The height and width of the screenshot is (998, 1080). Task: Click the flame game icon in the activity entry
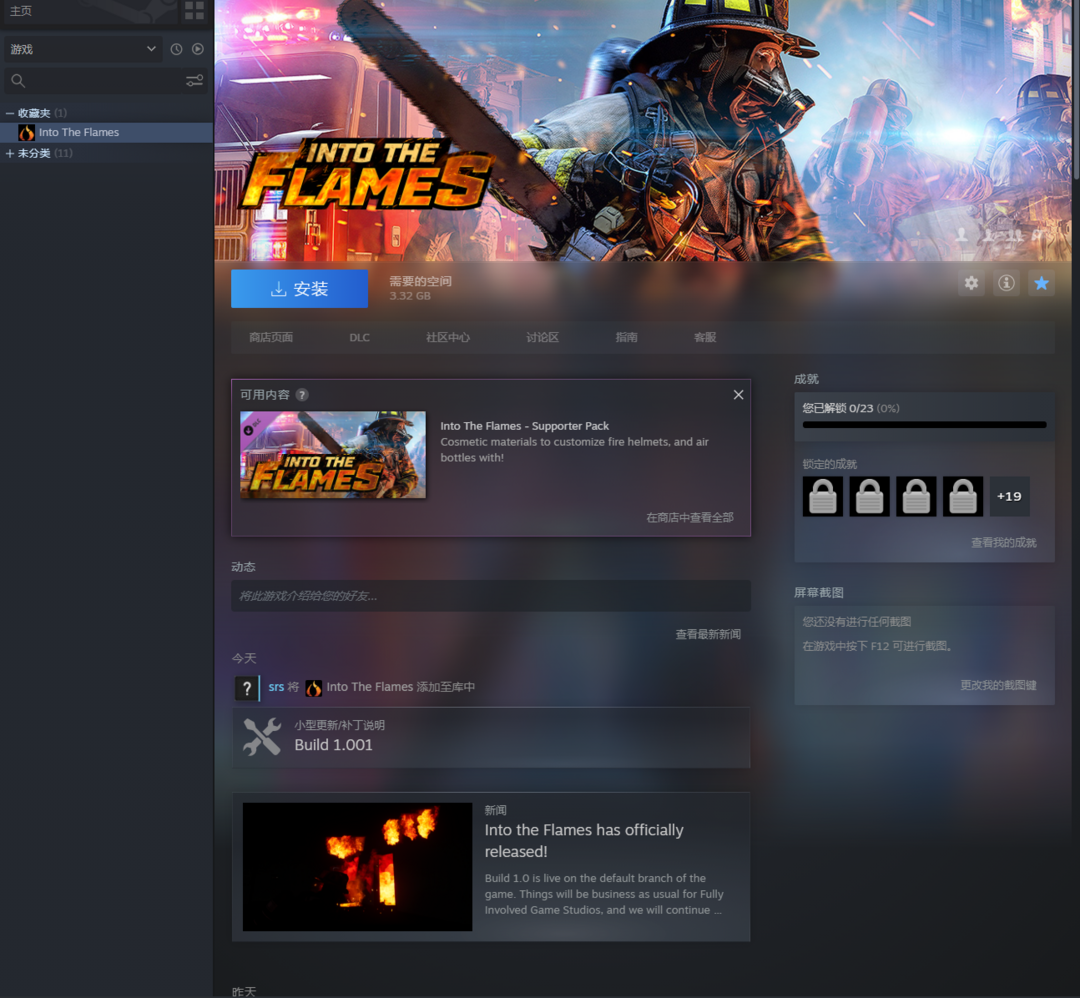[x=313, y=687]
